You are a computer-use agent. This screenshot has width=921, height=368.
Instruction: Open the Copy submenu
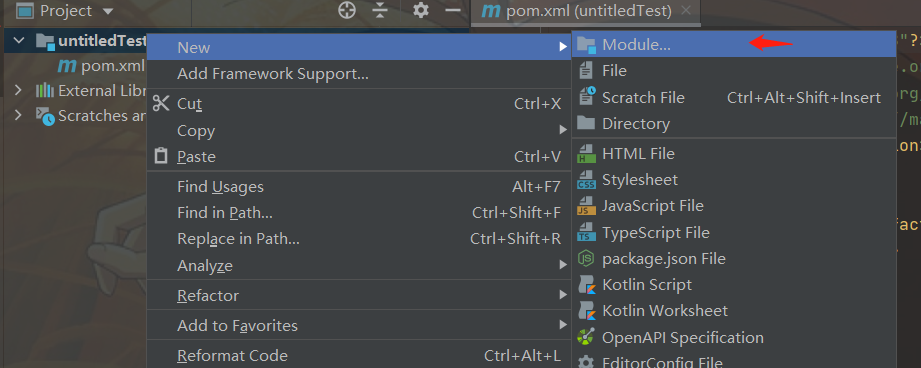pyautogui.click(x=359, y=130)
